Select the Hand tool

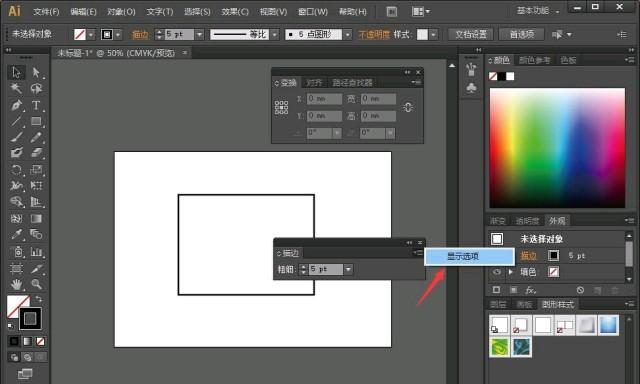tap(16, 284)
